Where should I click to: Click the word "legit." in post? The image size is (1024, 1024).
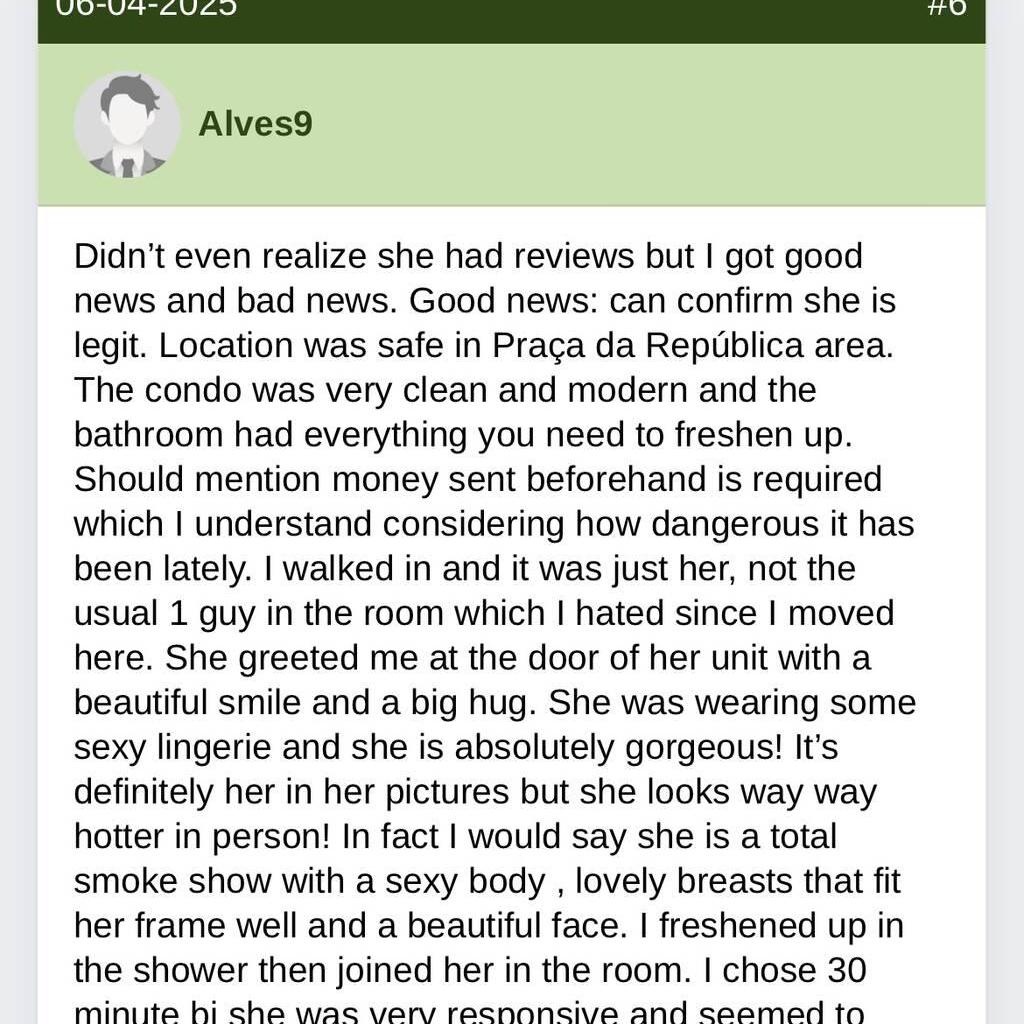tap(111, 345)
